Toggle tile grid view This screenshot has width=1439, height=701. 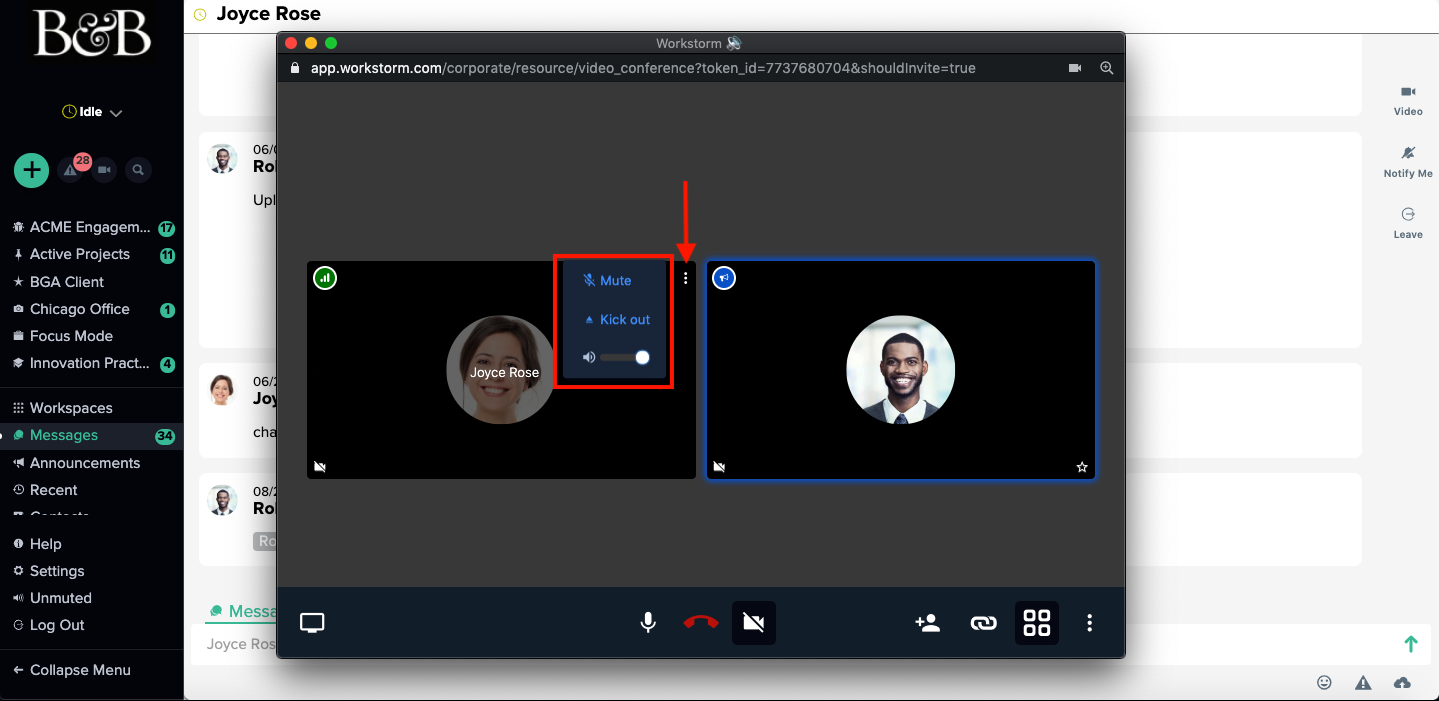click(1037, 623)
